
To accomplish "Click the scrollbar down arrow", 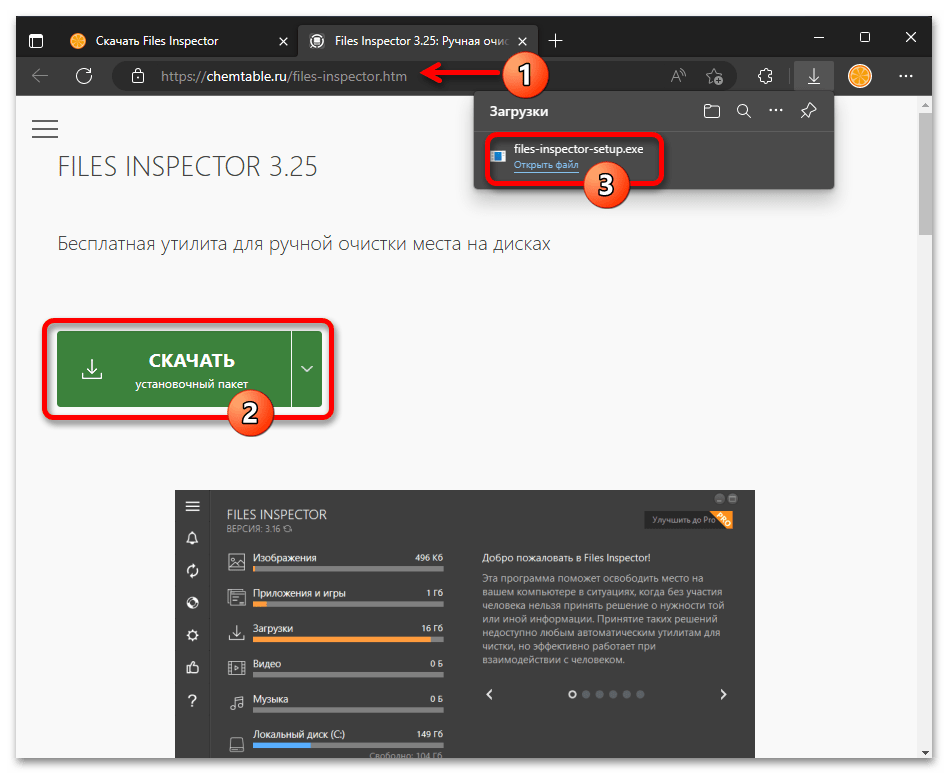I will 925,753.
